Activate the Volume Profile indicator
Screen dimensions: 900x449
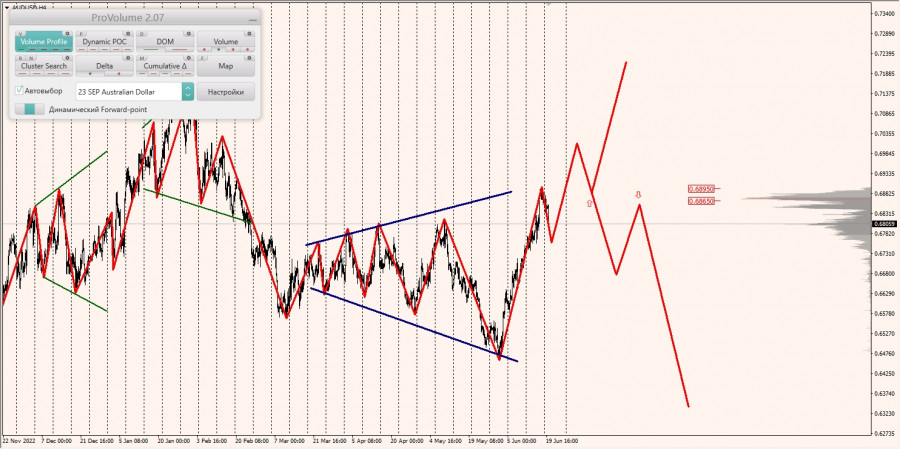click(x=44, y=41)
